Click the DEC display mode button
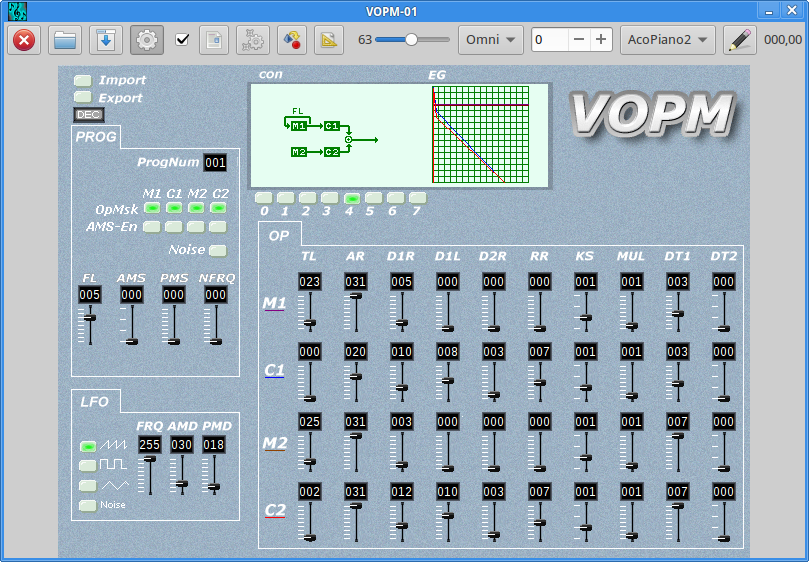 (89, 115)
